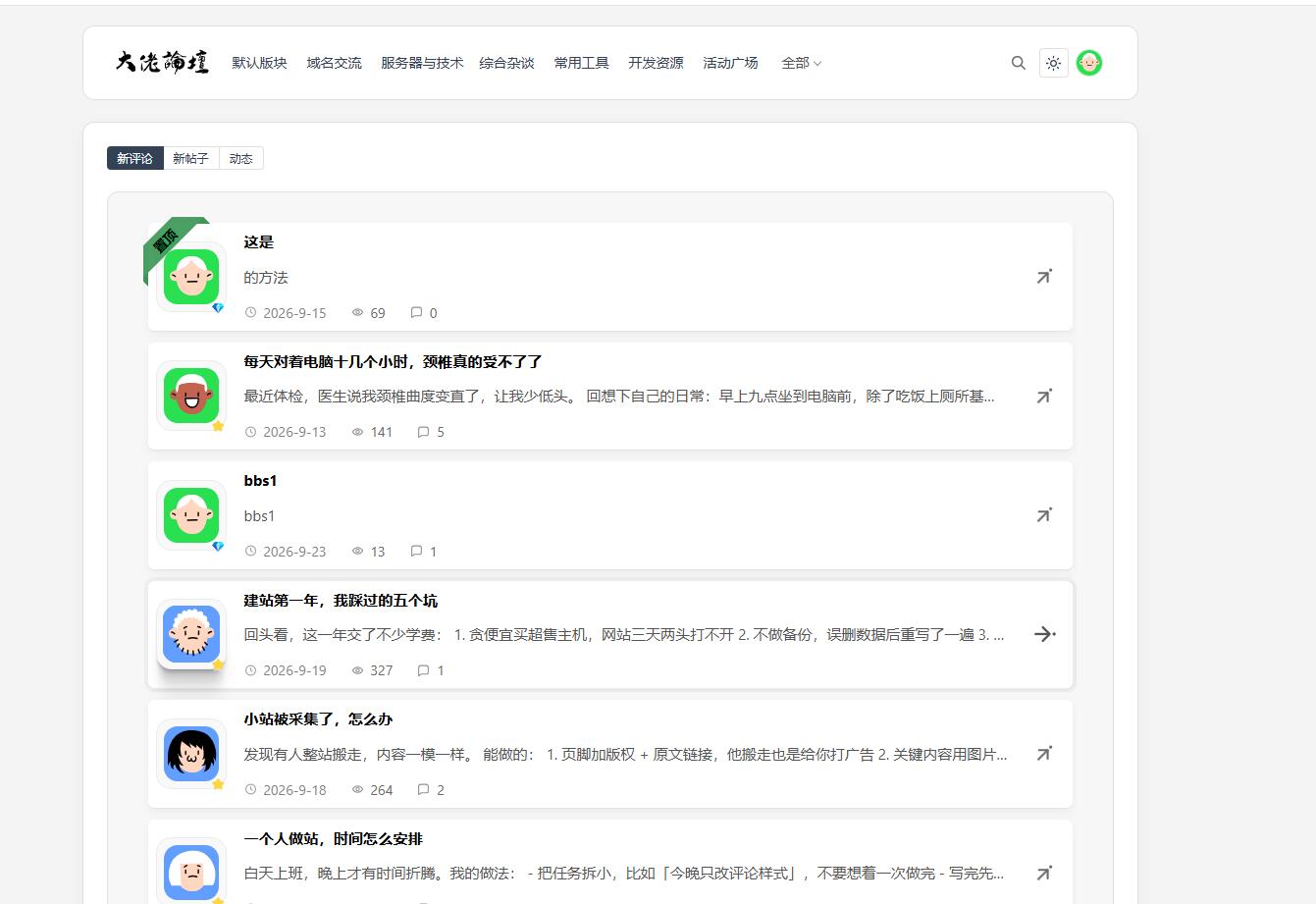Click author avatar of 一个人做站 post
This screenshot has width=1316, height=904.
click(191, 873)
